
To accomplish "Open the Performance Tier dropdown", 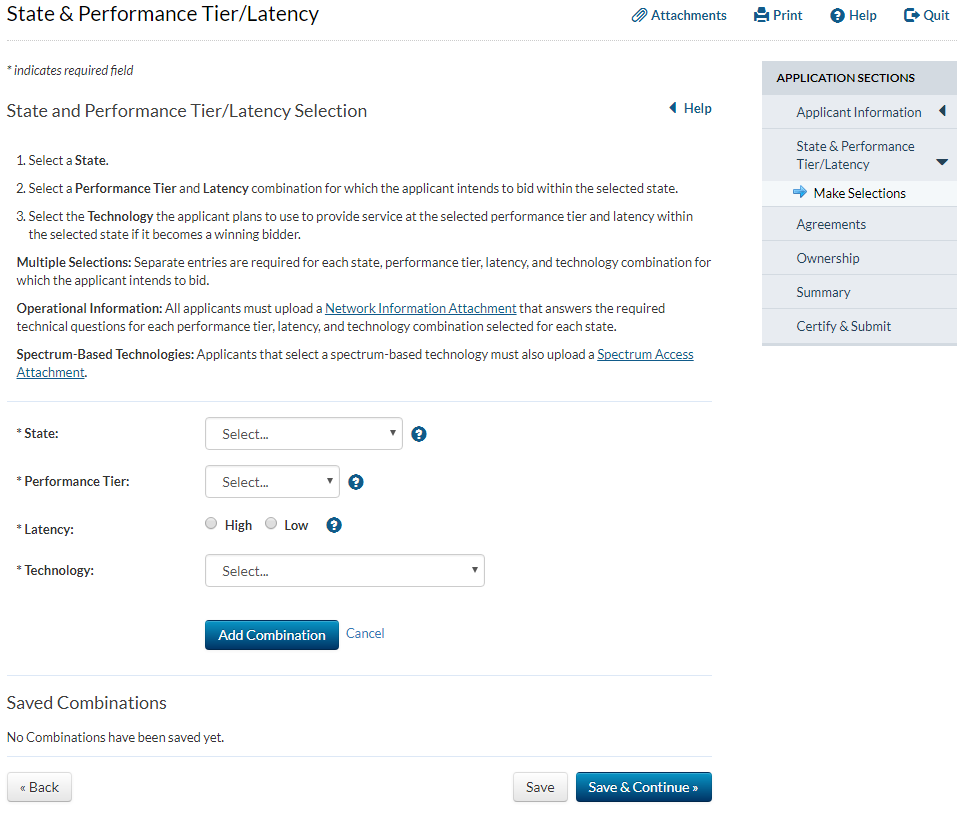I will 272,482.
